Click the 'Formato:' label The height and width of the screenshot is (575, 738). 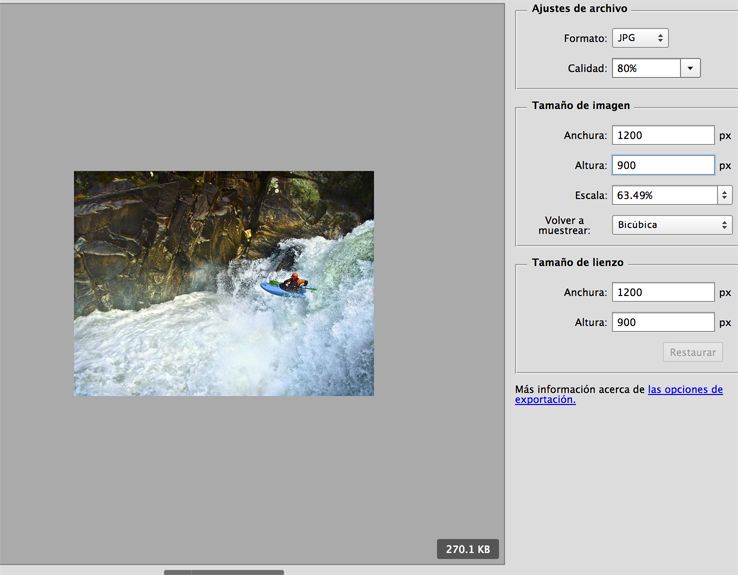[586, 39]
